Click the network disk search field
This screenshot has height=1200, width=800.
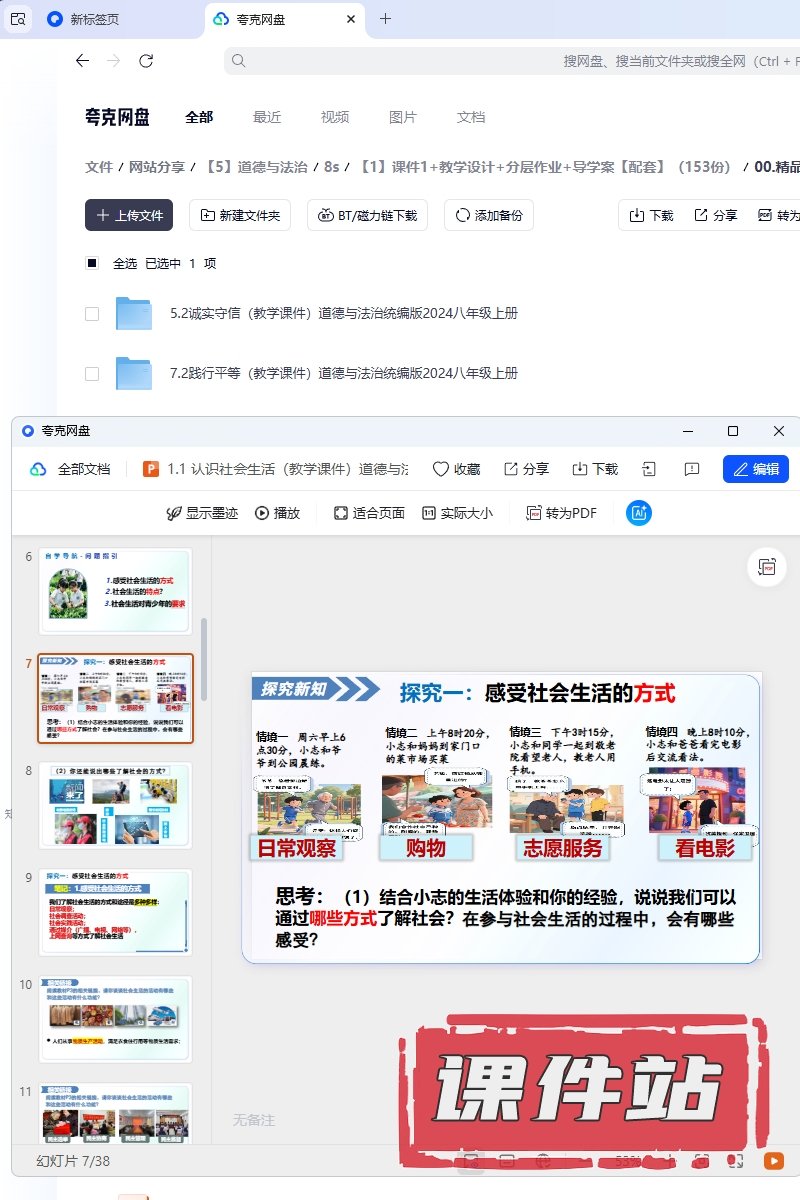(x=500, y=61)
